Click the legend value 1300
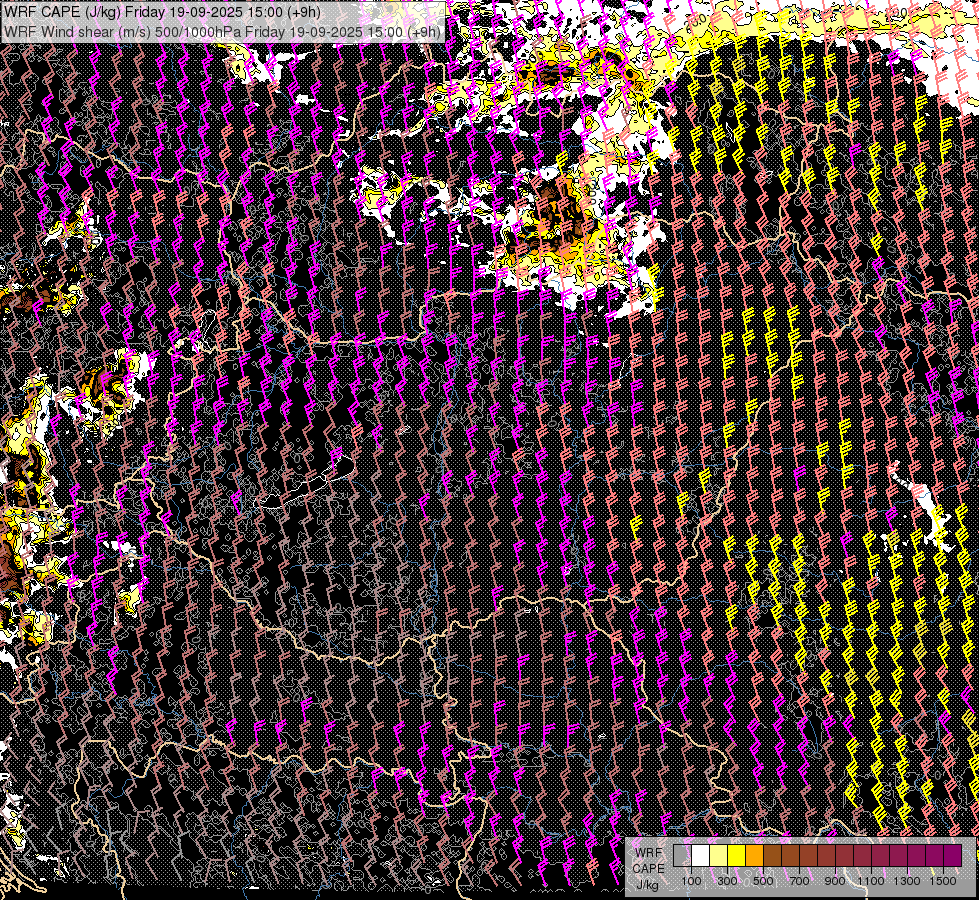The image size is (979, 900). (x=907, y=881)
